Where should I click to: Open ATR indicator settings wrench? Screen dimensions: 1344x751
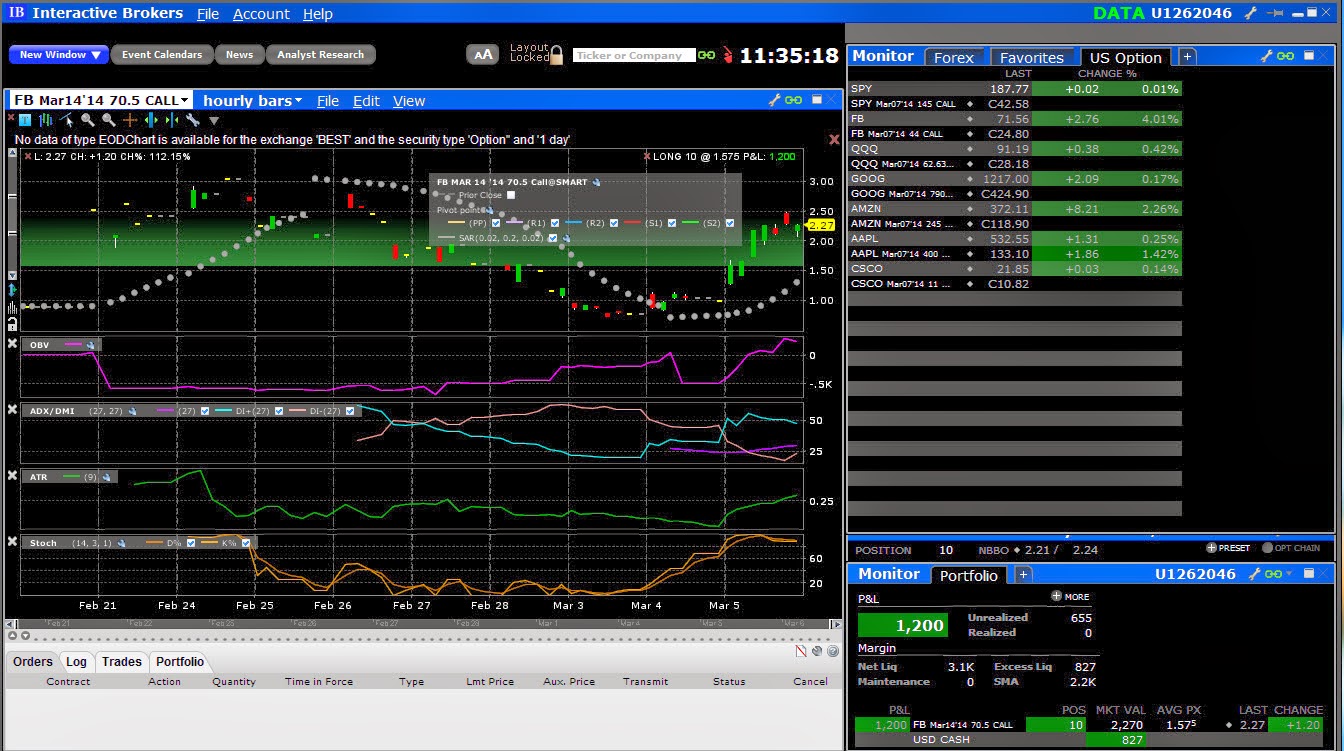coord(107,477)
